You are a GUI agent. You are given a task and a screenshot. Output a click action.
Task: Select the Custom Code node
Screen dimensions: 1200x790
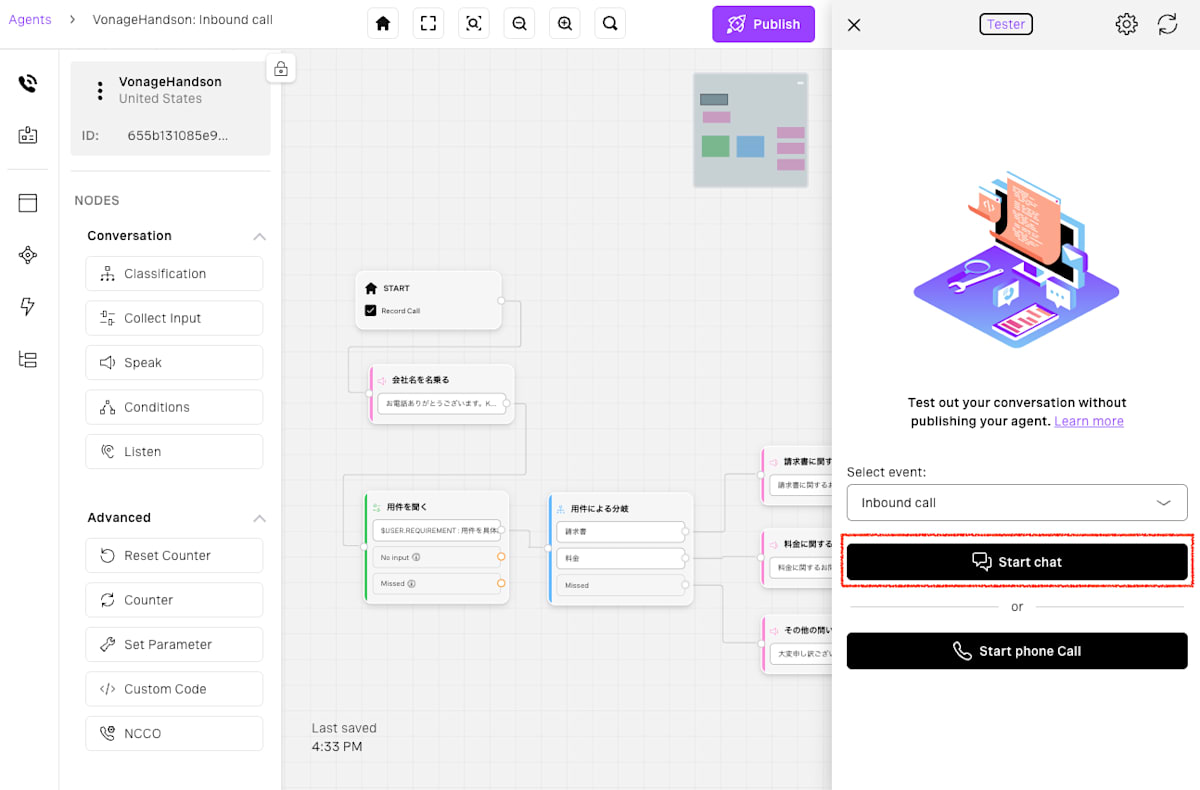174,689
